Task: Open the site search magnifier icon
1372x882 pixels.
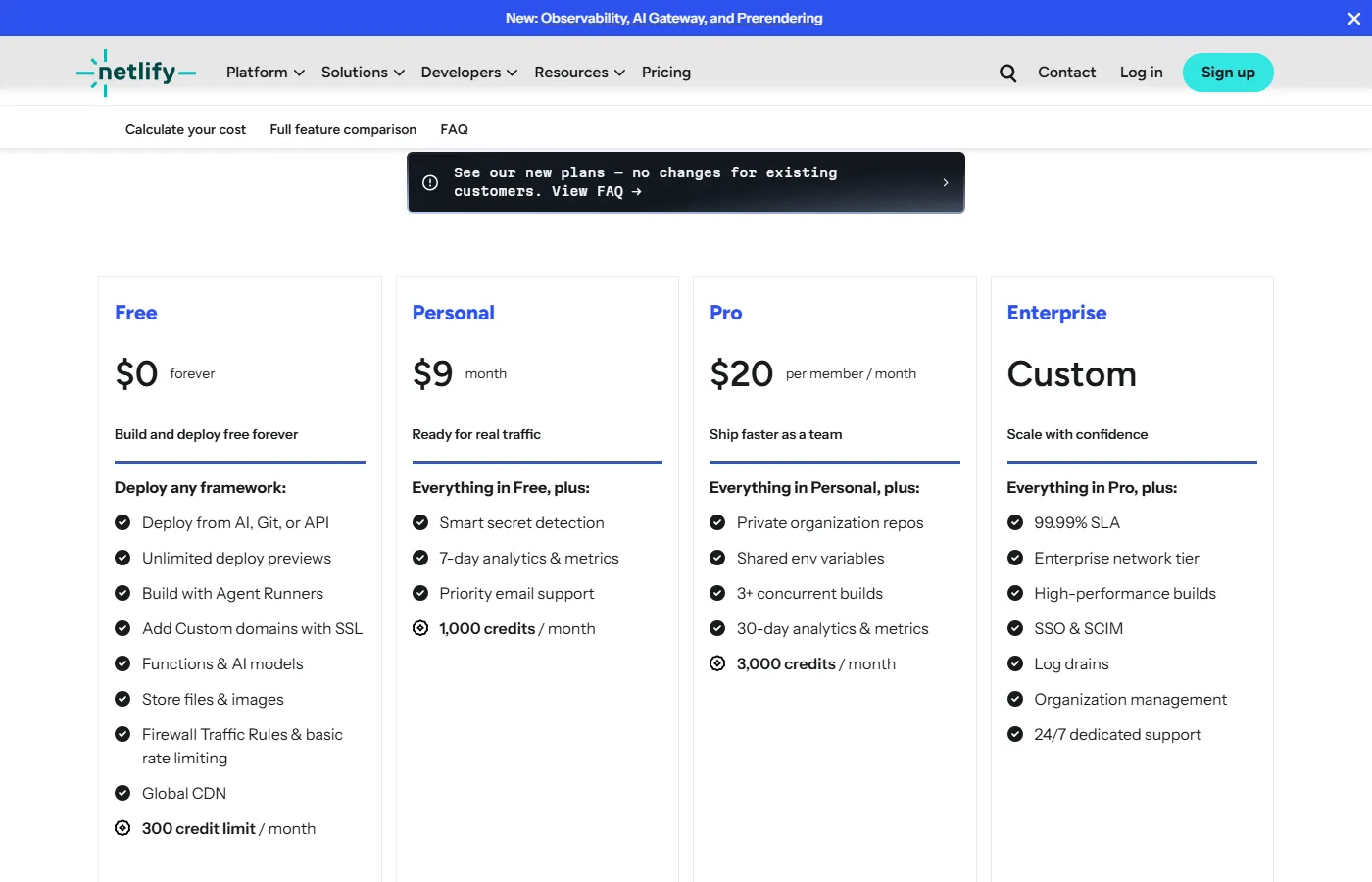Action: coord(1007,73)
